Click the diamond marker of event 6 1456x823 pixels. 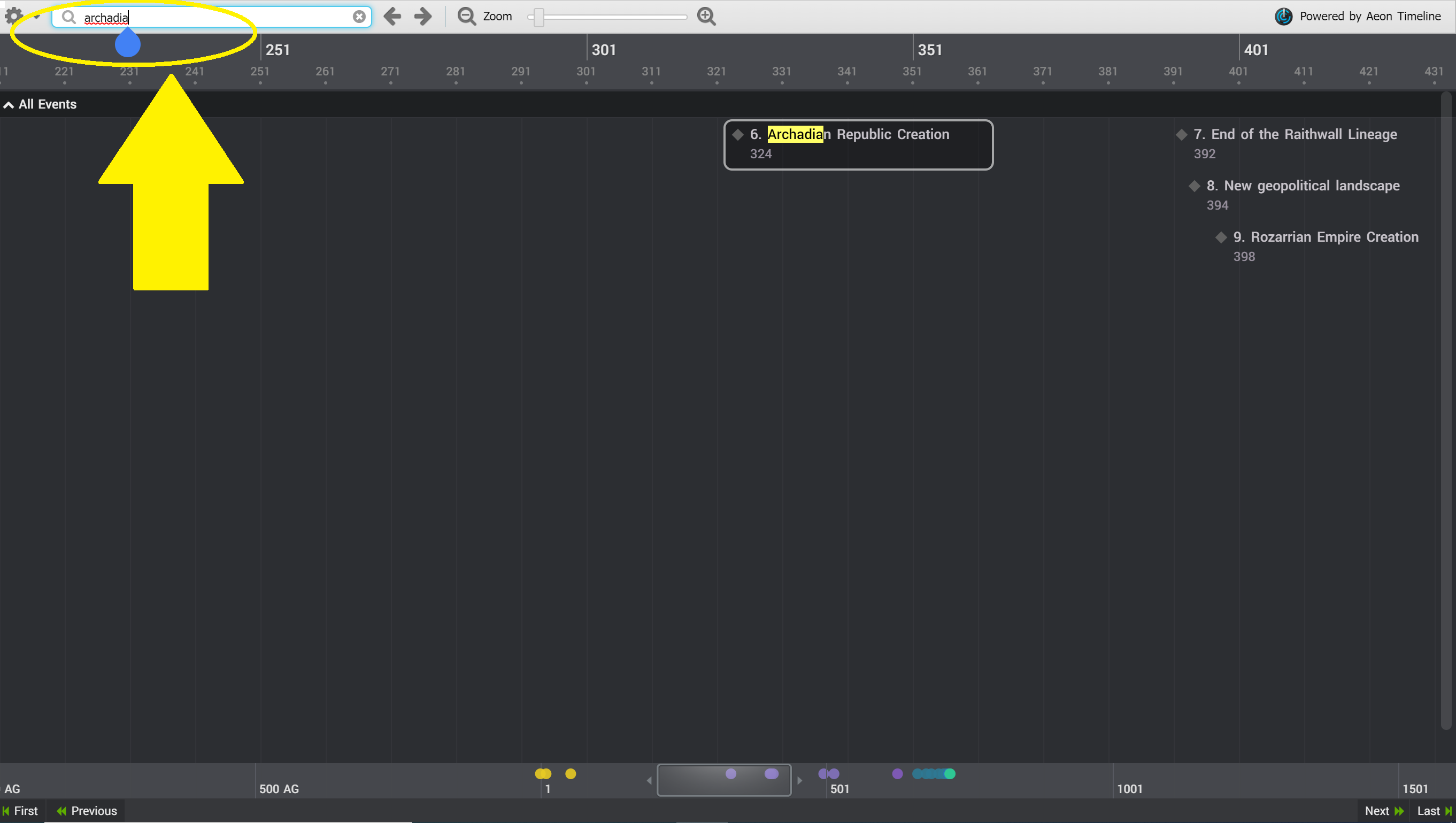point(737,135)
